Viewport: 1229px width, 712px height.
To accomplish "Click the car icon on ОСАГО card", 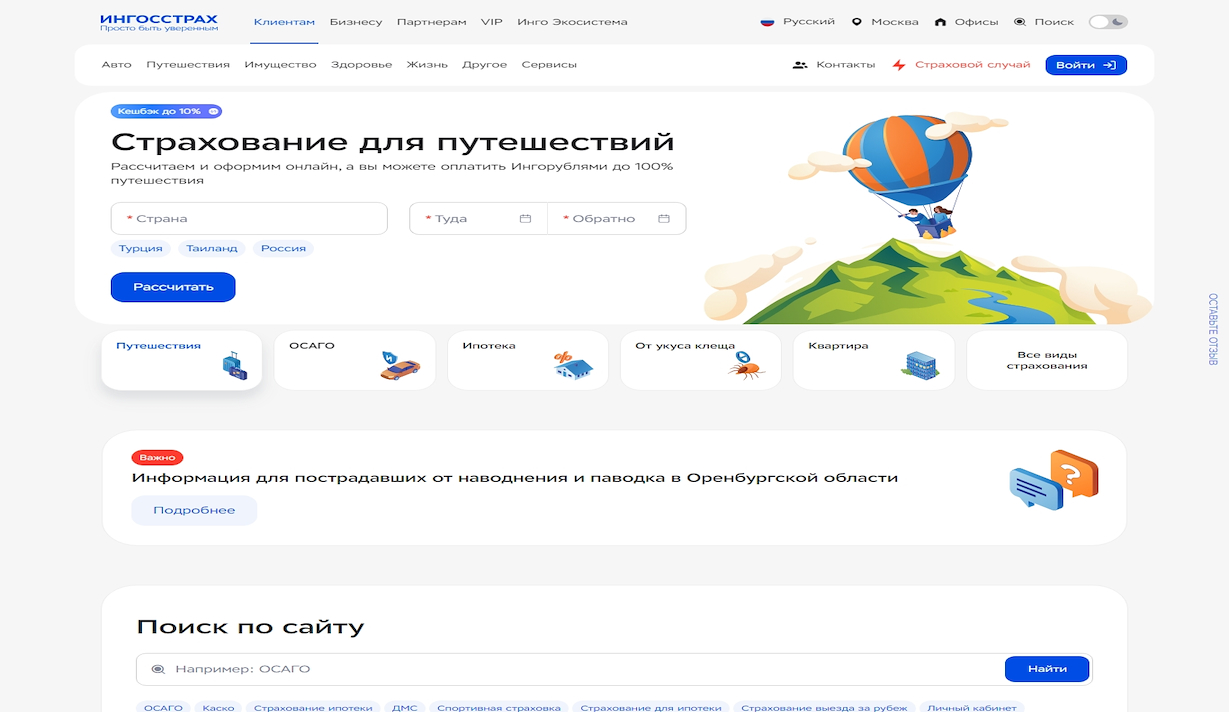I will pyautogui.click(x=399, y=366).
